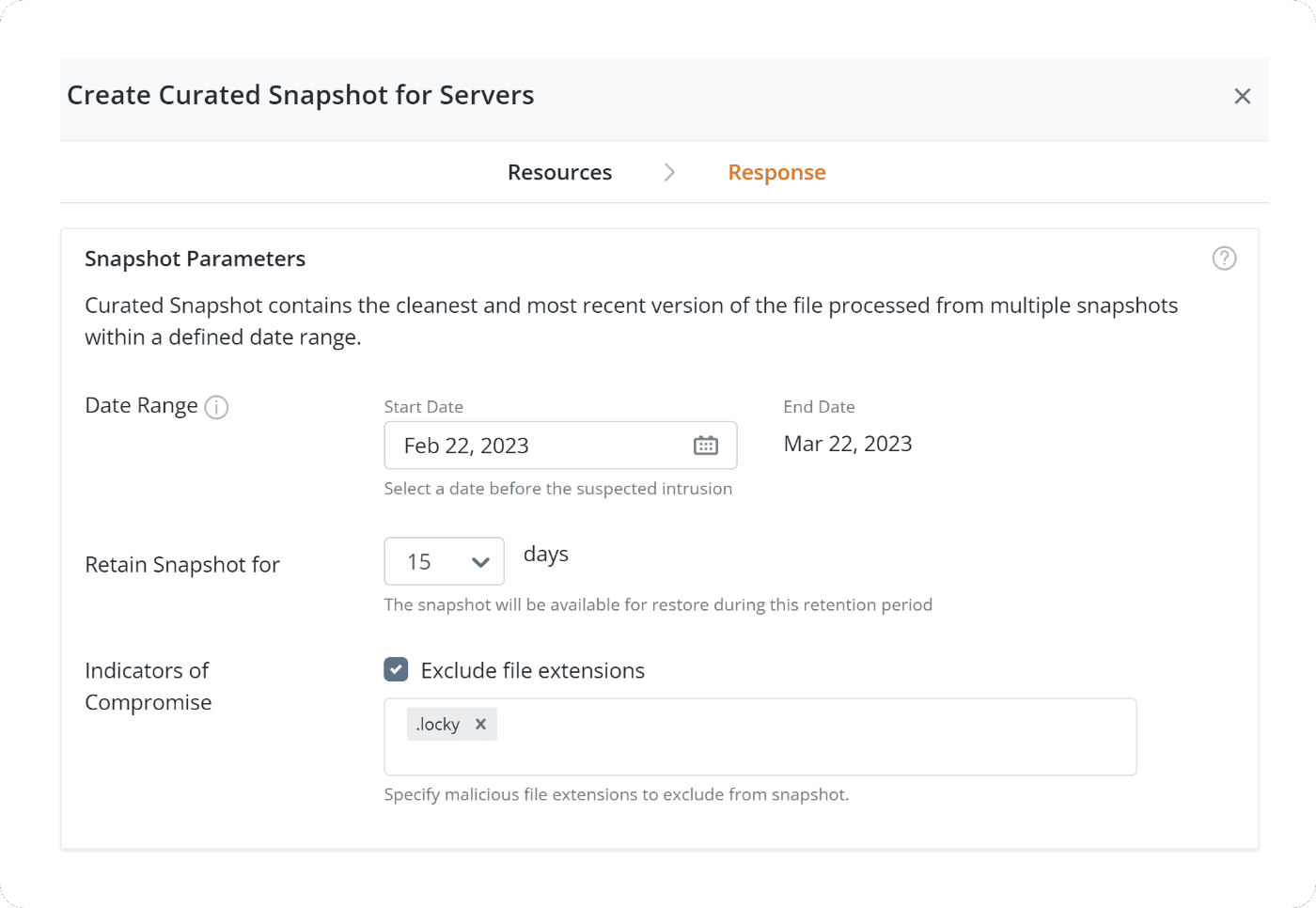
Task: Select the Response step tab
Action: click(x=776, y=172)
